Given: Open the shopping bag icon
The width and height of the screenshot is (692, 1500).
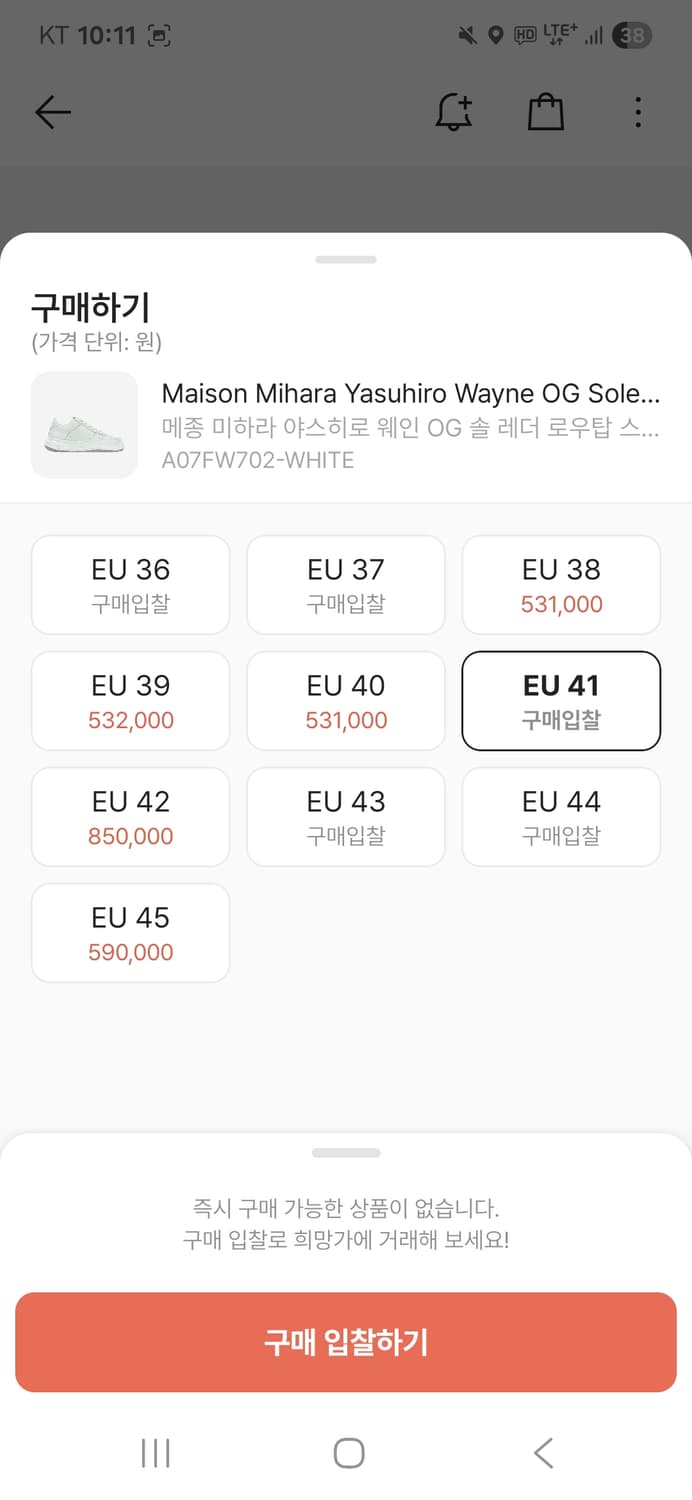Looking at the screenshot, I should tap(546, 112).
